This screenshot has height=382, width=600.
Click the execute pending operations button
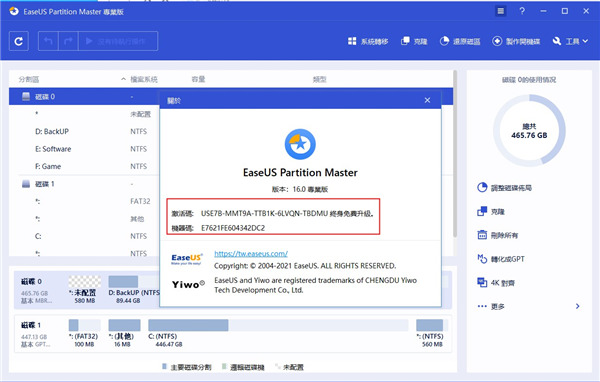(x=118, y=41)
